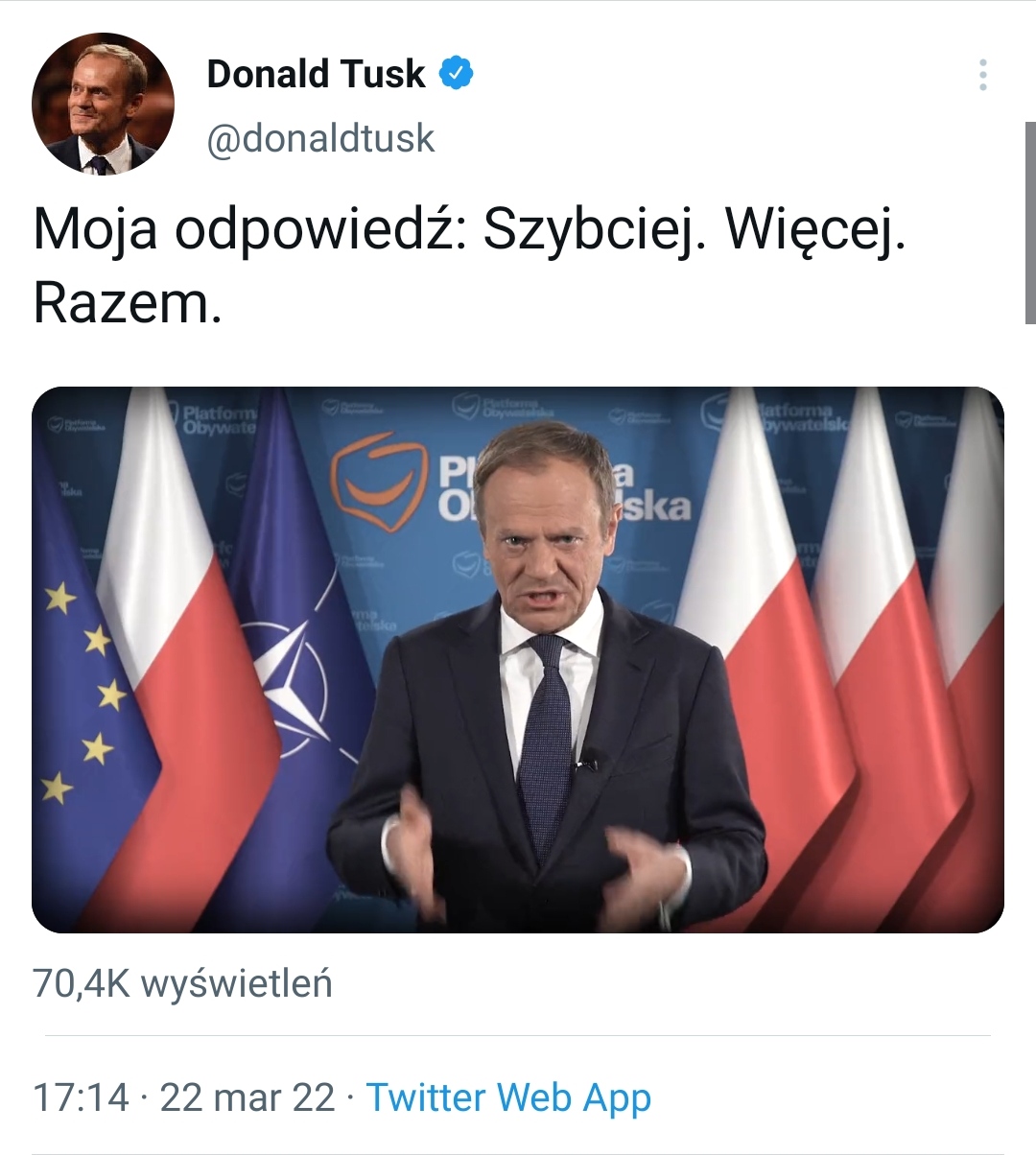1036x1155 pixels.
Task: Open the three-dot more options menu
Action: [982, 75]
